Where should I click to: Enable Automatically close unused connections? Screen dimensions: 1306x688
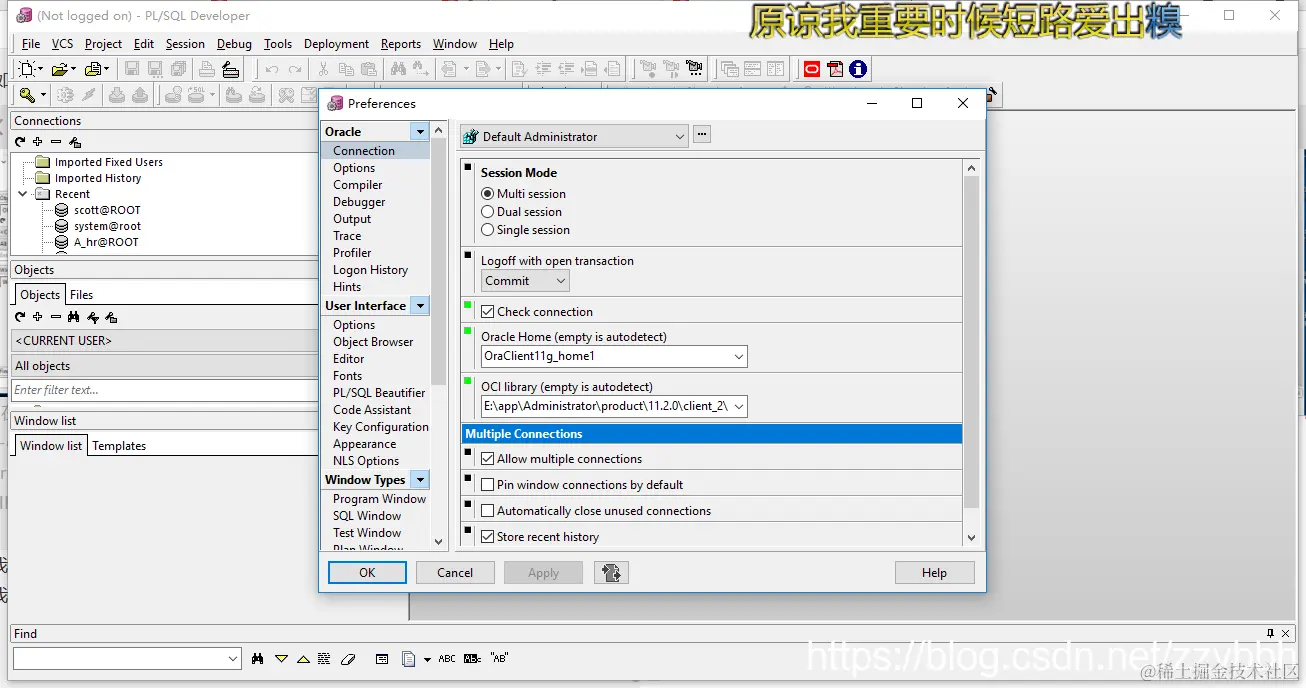(x=488, y=511)
